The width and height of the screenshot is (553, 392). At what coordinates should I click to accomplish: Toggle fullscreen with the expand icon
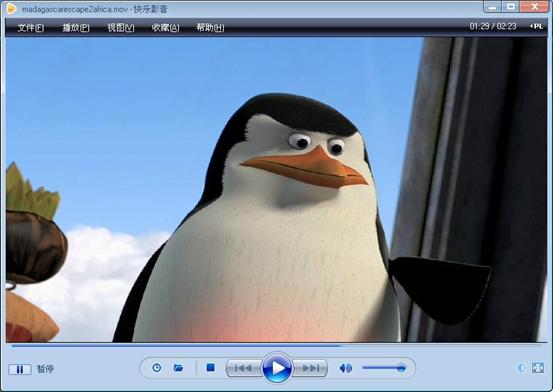tap(537, 368)
